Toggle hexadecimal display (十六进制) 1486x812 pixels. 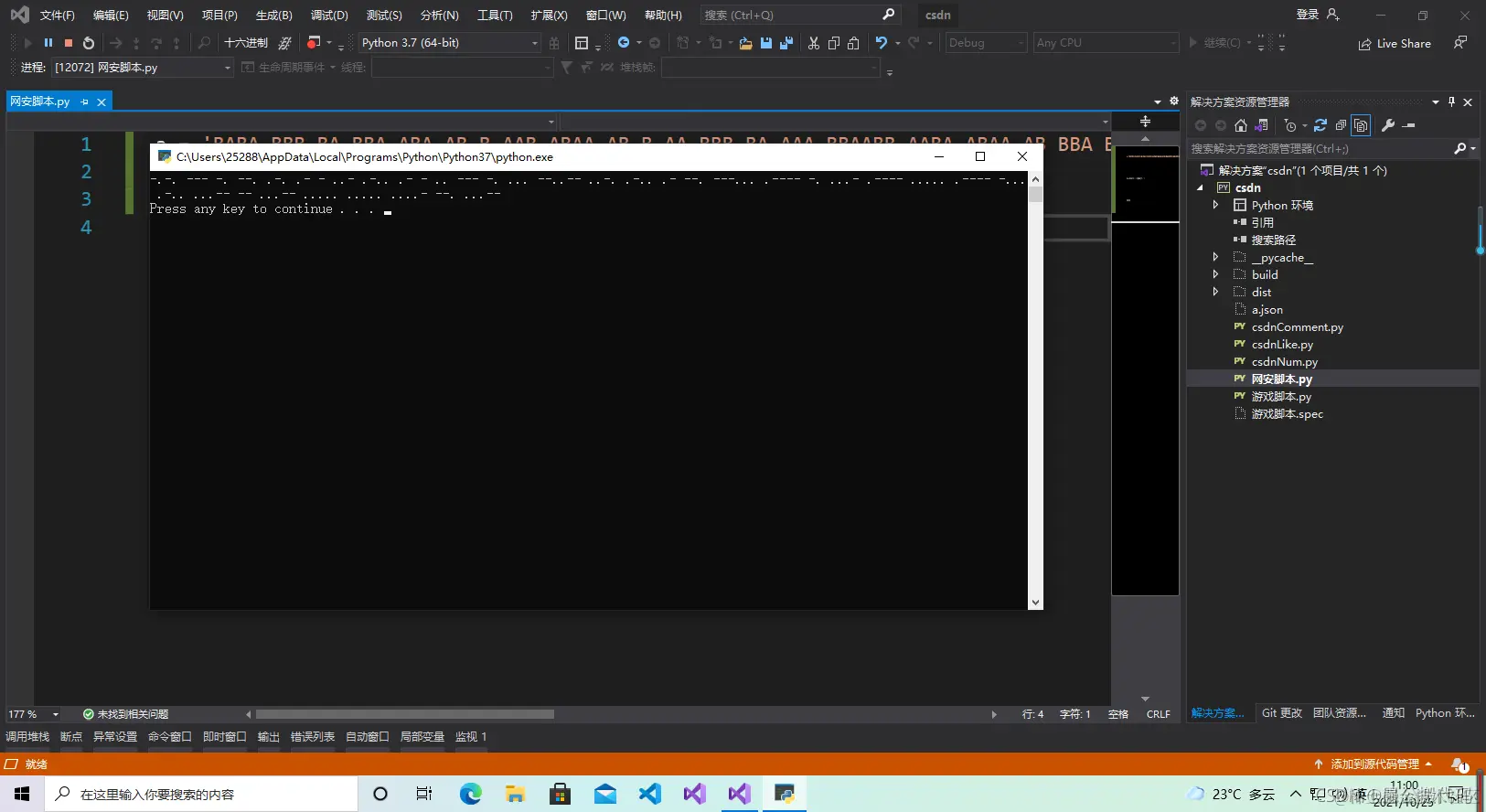(246, 43)
